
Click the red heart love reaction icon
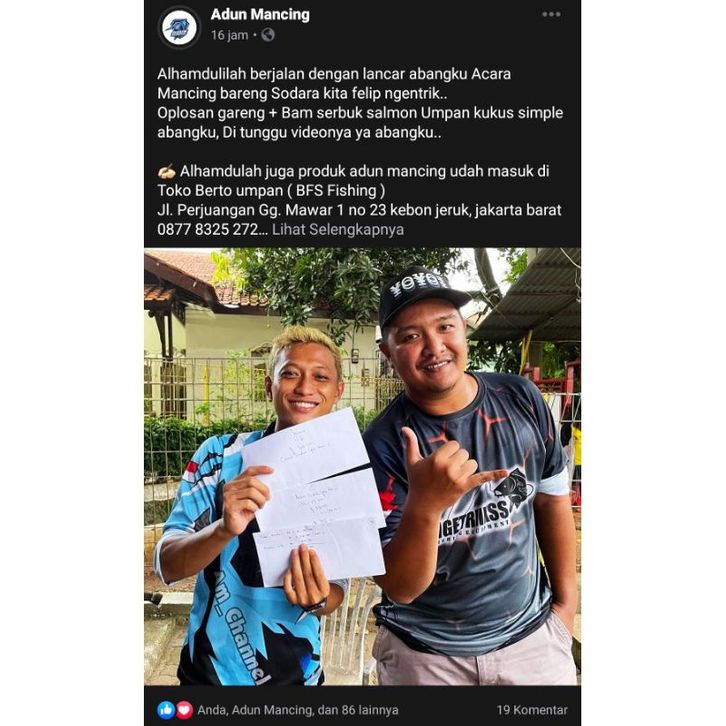pos(184,709)
